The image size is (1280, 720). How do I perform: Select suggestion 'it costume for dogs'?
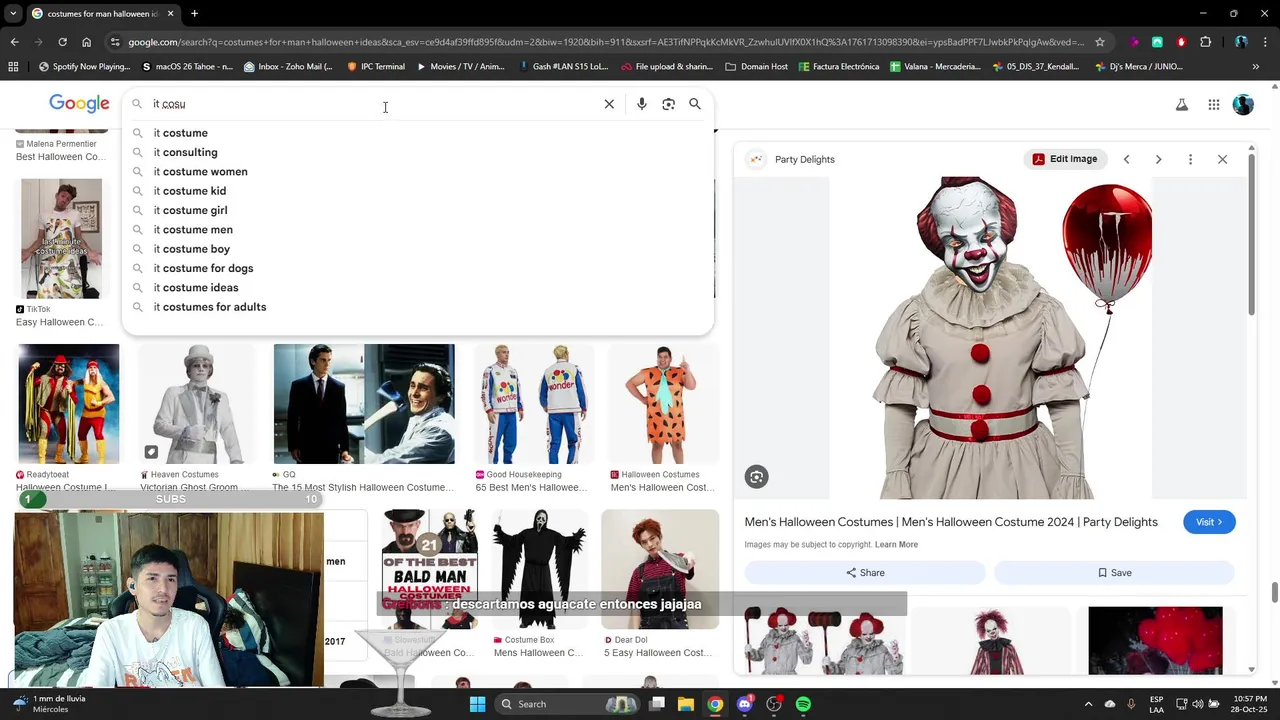click(418, 268)
